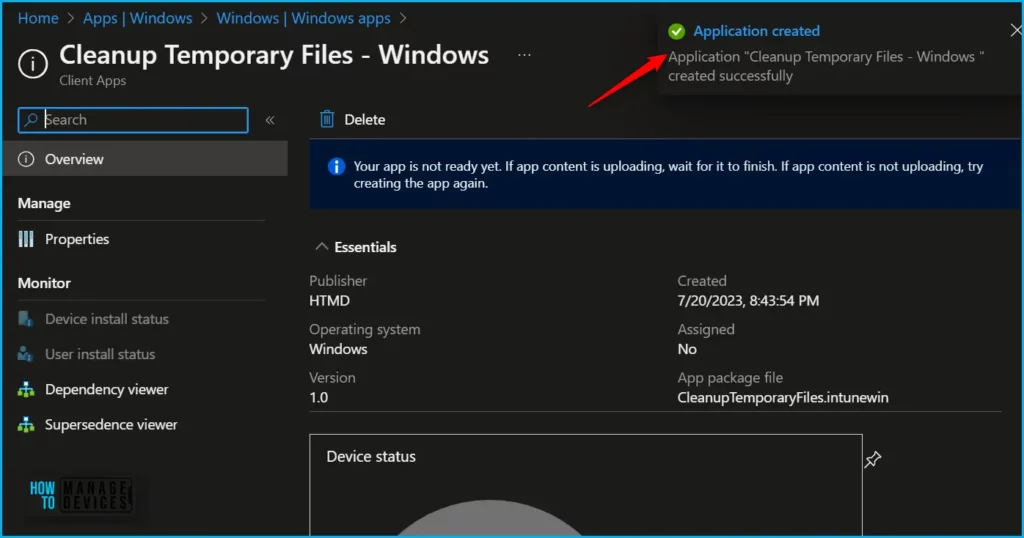This screenshot has height=538, width=1024.
Task: Click the trash can icon
Action: click(x=327, y=119)
